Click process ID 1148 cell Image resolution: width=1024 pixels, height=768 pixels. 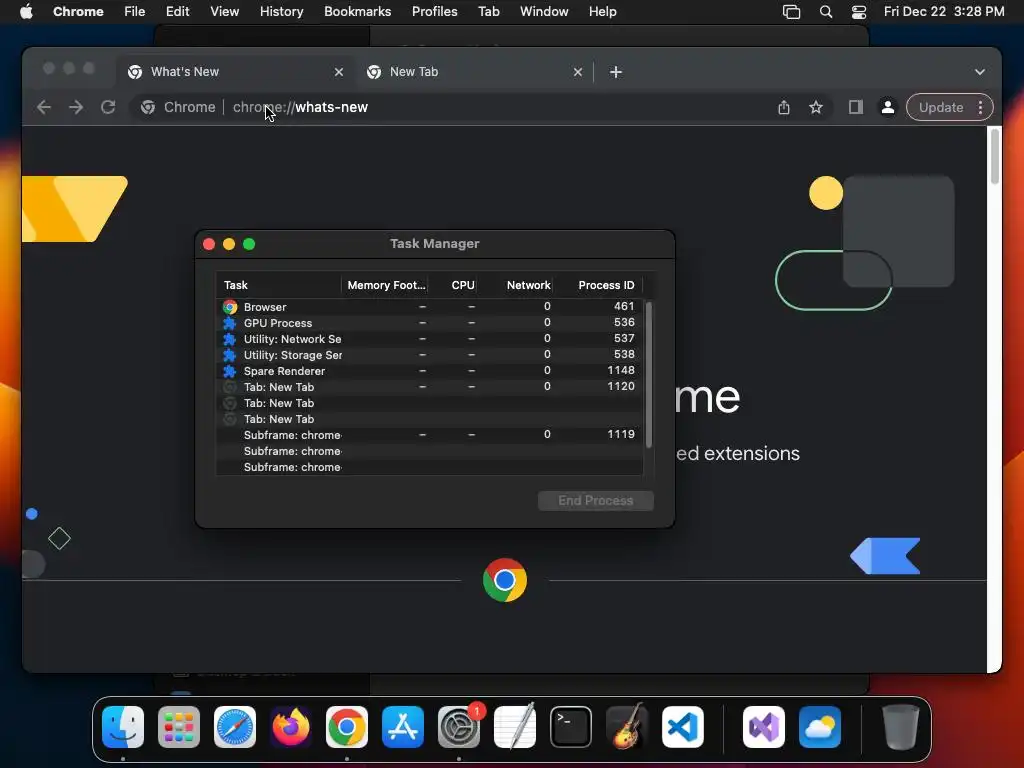[620, 370]
